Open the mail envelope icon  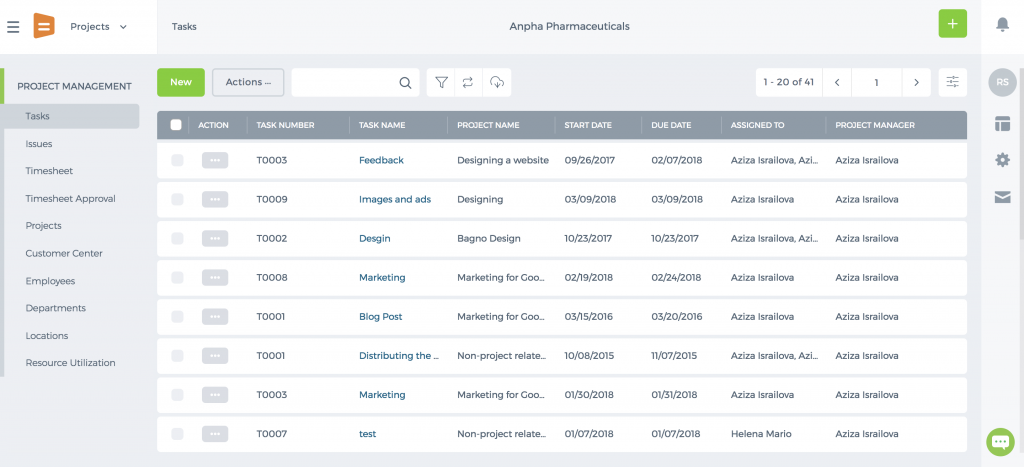coord(1002,197)
